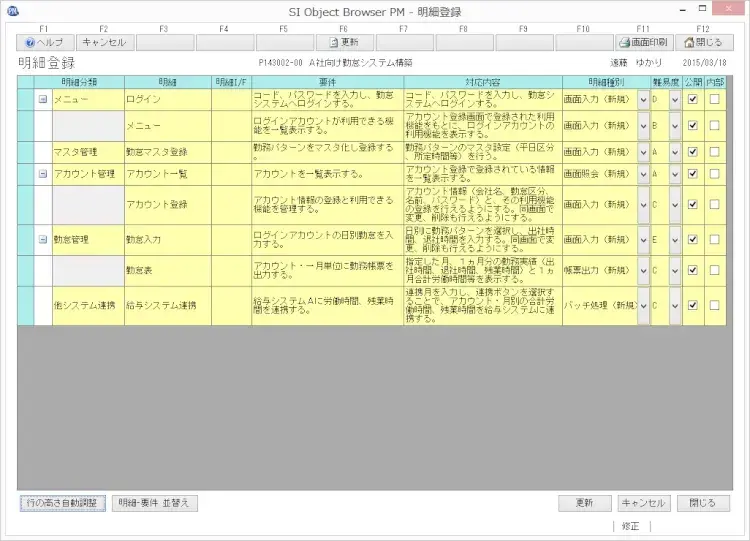The width and height of the screenshot is (750, 541).
Task: Uncheck 公開 checkbox for the ログイン row
Action: tap(693, 99)
